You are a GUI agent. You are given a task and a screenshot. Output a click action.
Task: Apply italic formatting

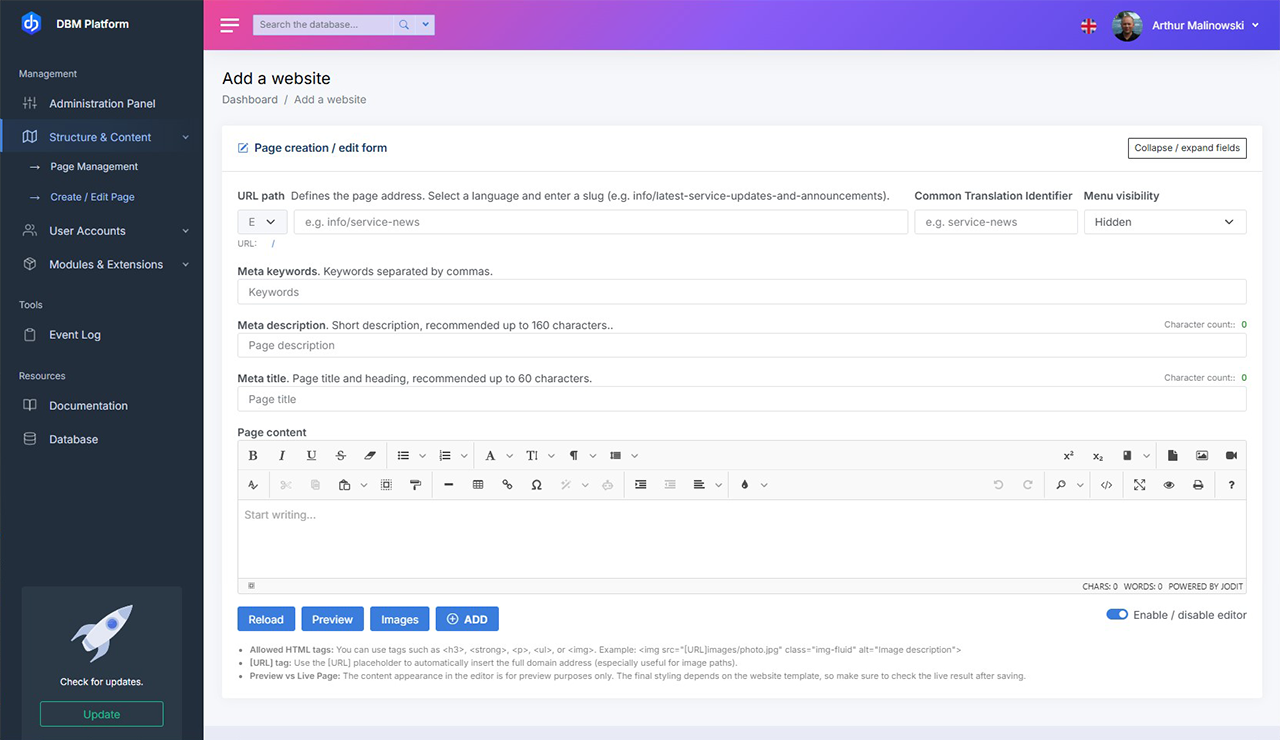click(282, 455)
